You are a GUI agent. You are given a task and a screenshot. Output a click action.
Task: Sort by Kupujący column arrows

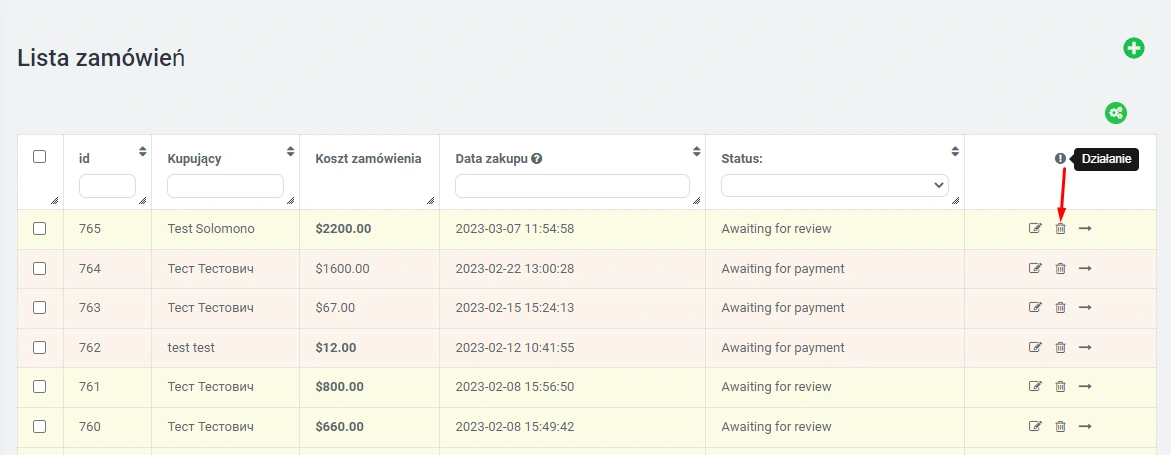click(291, 152)
